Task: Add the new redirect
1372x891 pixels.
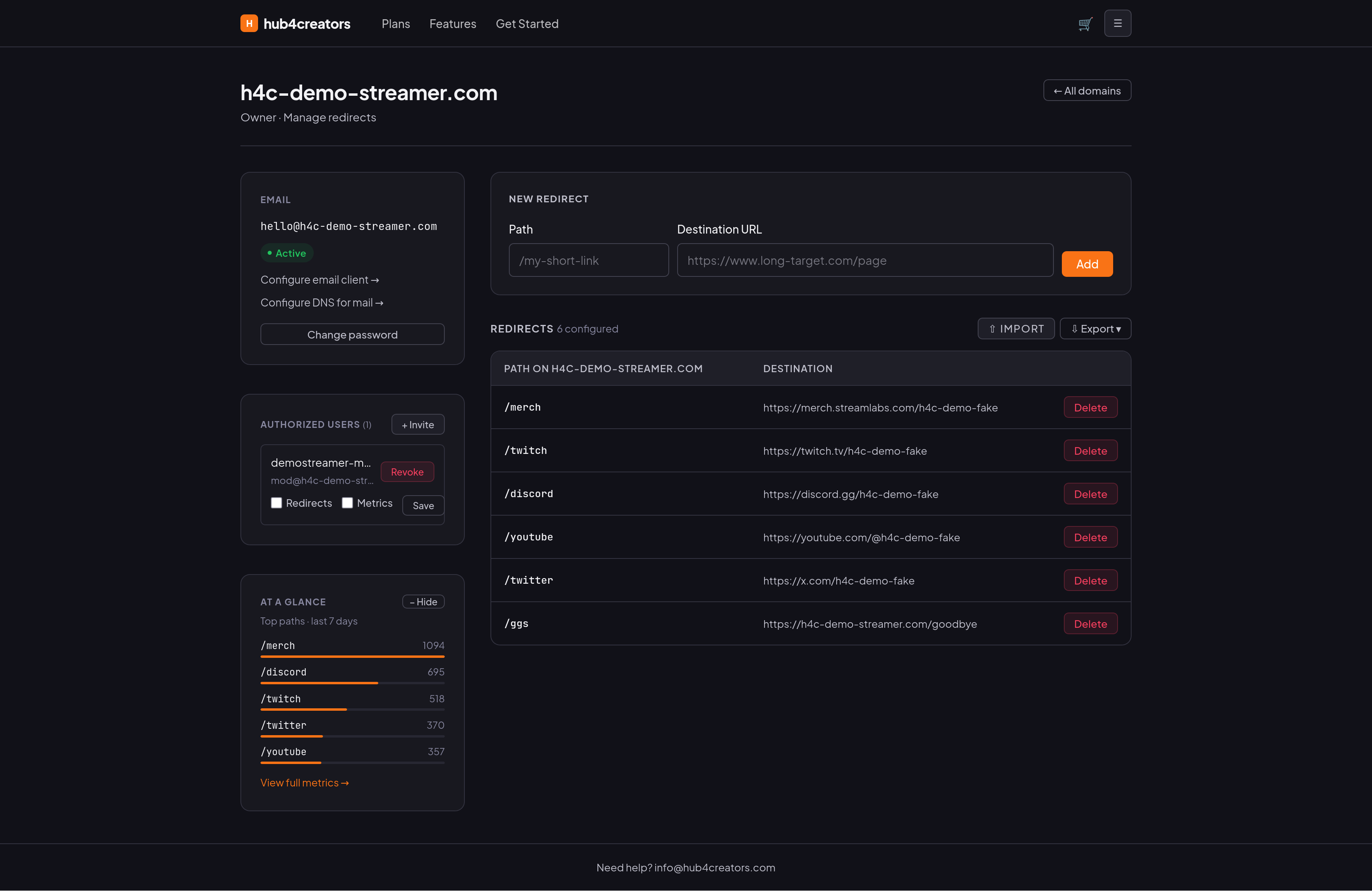Action: pos(1087,264)
